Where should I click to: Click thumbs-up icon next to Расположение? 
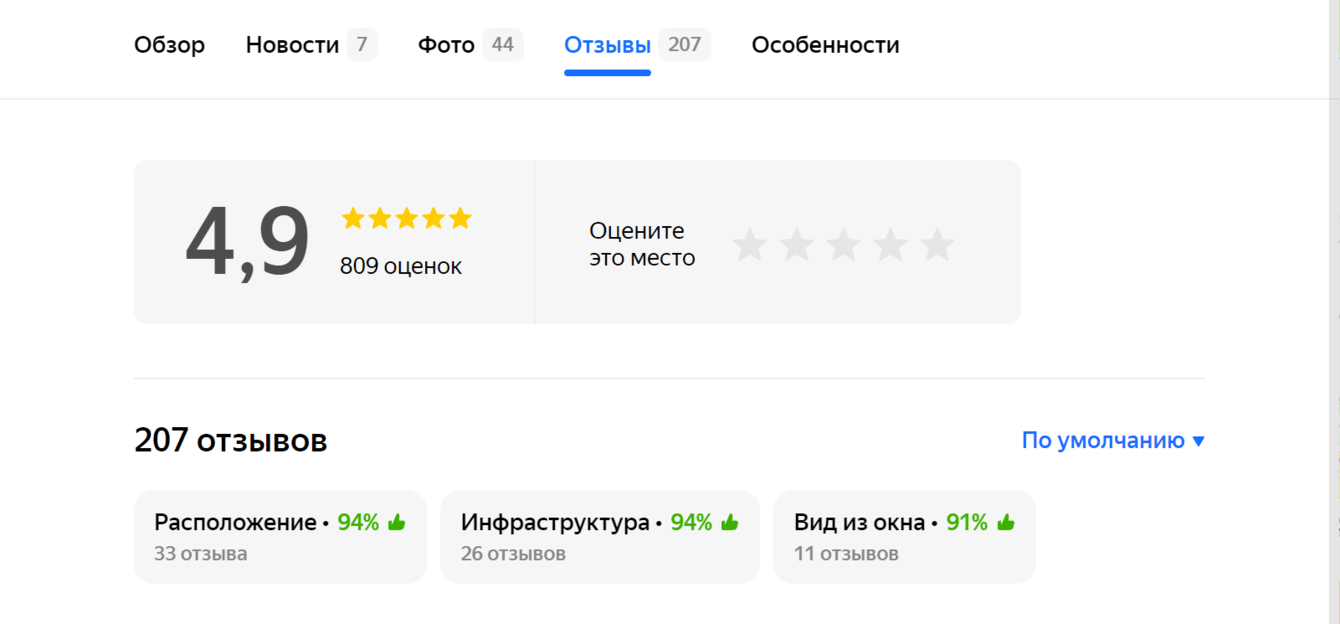tap(396, 522)
